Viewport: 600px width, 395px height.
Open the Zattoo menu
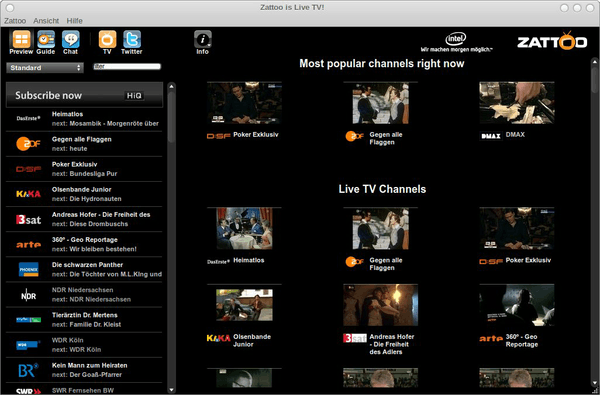(x=15, y=21)
